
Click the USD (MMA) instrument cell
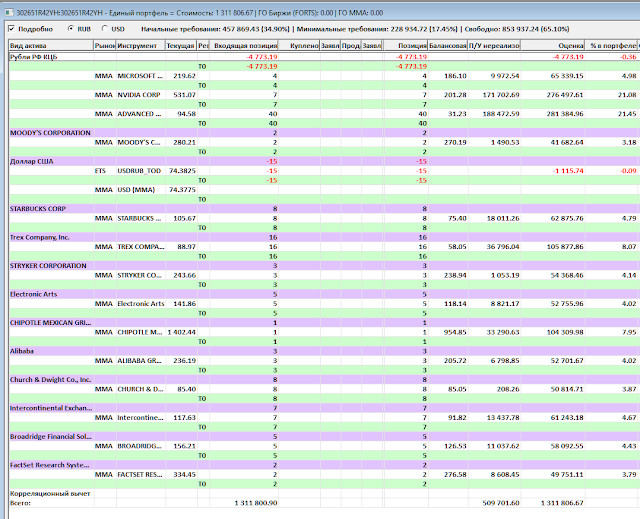[140, 190]
